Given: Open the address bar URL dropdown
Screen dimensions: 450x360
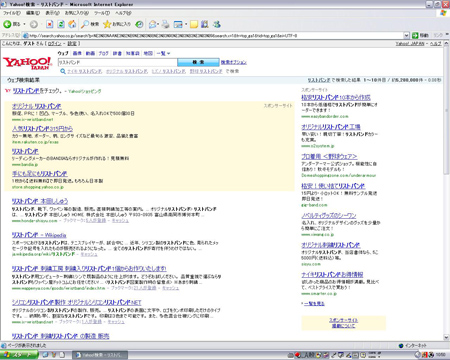Looking at the screenshot, I should [406, 35].
